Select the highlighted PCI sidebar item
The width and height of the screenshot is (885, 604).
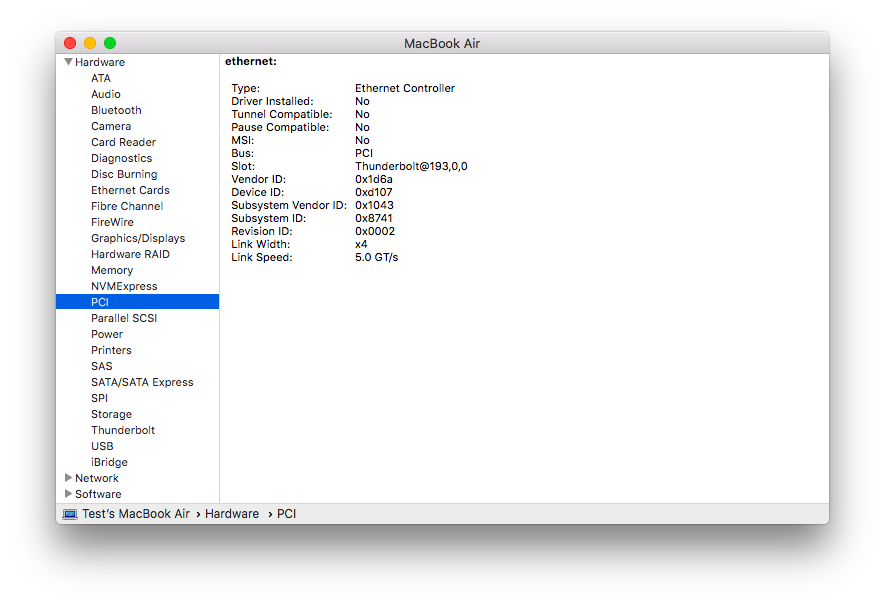coord(137,301)
